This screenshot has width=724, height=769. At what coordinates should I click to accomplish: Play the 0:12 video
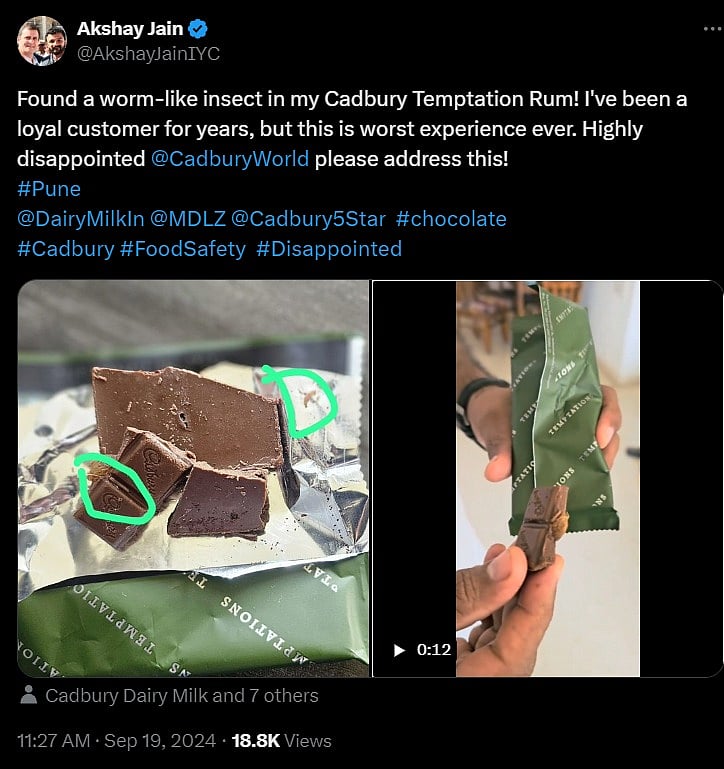pyautogui.click(x=400, y=650)
